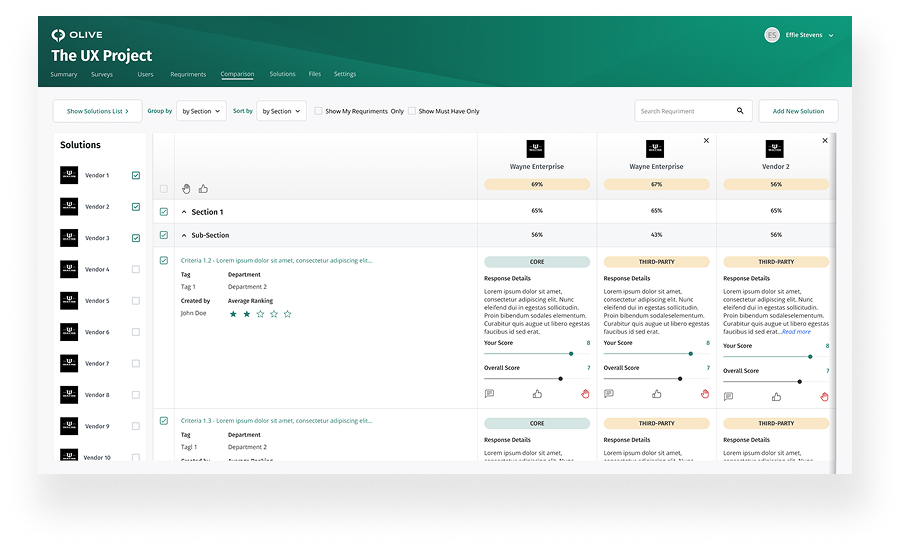Open comment icon in CORE column, Criteria 1.2

pos(489,394)
